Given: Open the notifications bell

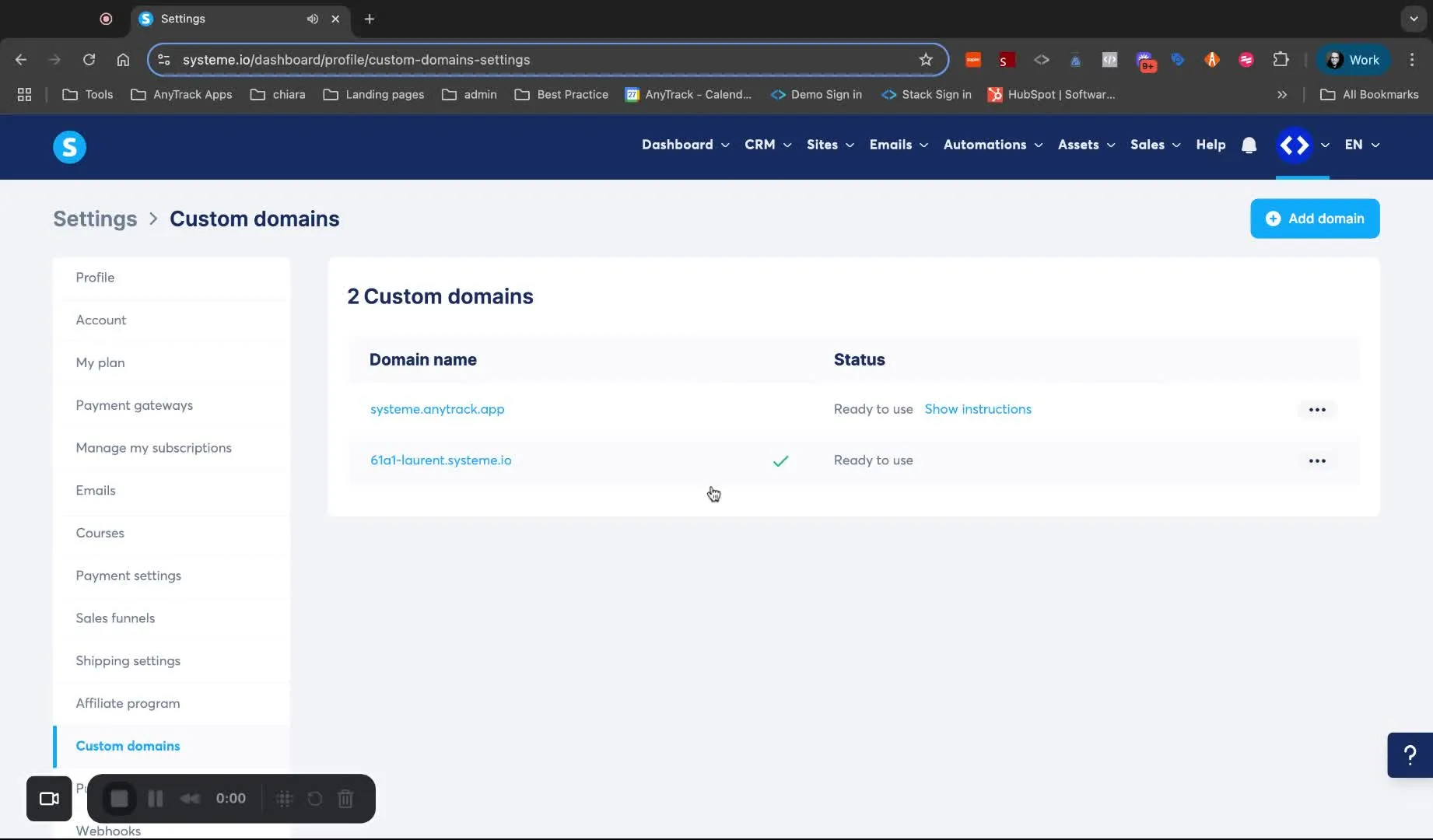Looking at the screenshot, I should pos(1249,145).
